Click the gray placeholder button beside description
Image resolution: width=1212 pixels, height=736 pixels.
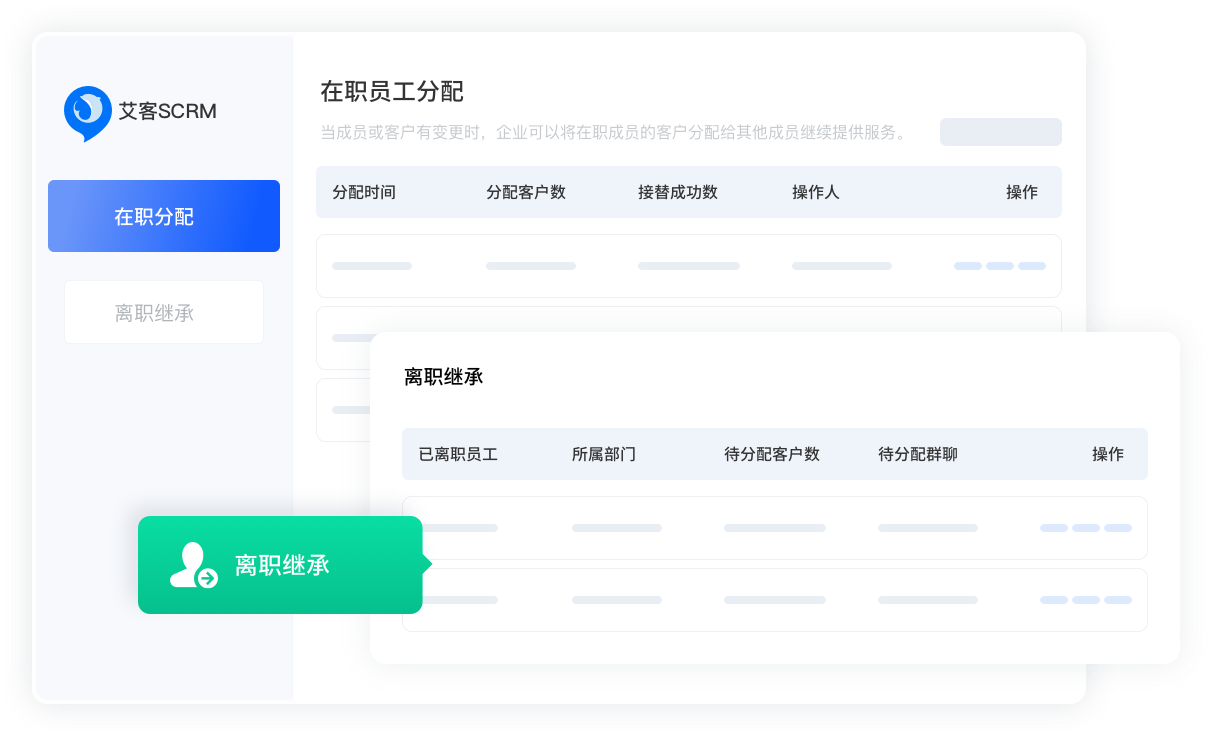tap(1000, 132)
